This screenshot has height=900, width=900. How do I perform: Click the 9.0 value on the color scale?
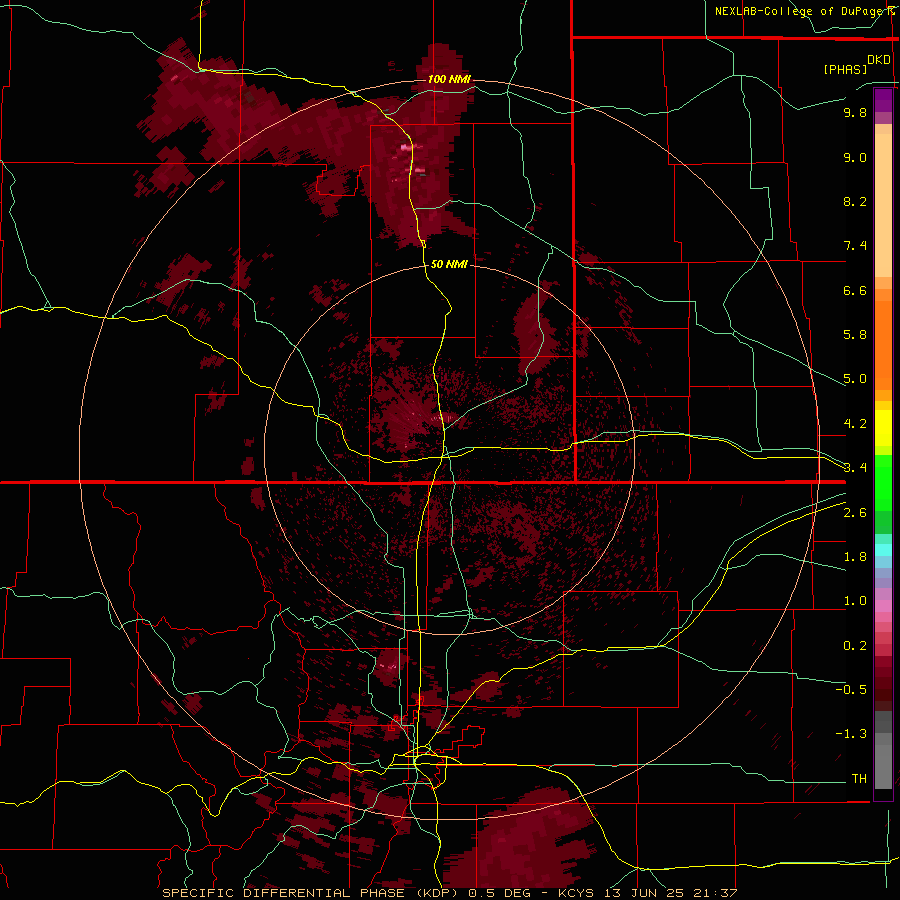point(855,157)
